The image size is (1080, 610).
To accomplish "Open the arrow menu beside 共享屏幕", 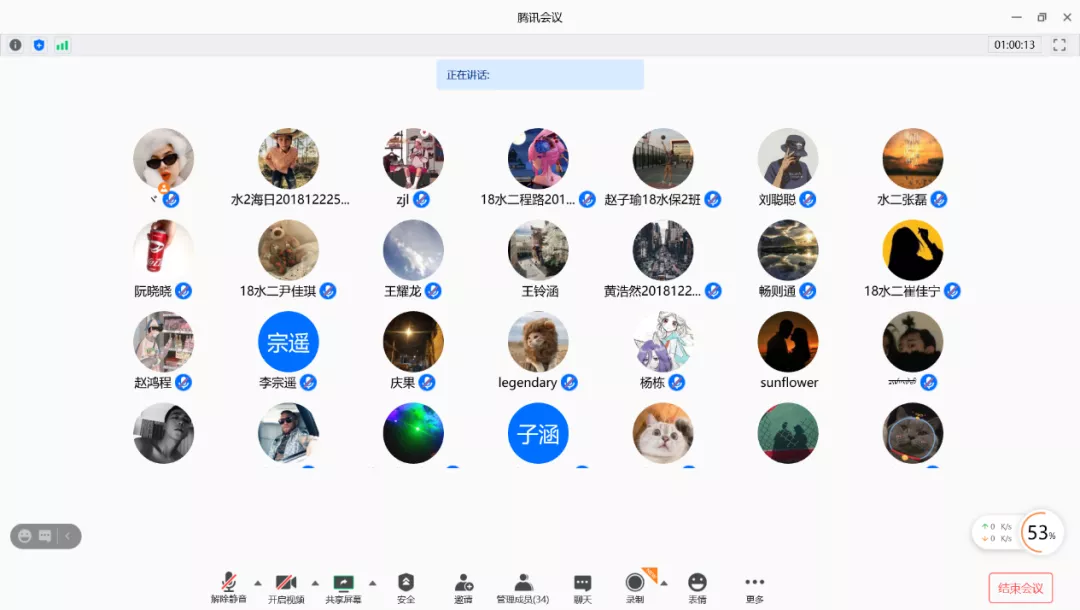I will click(372, 582).
